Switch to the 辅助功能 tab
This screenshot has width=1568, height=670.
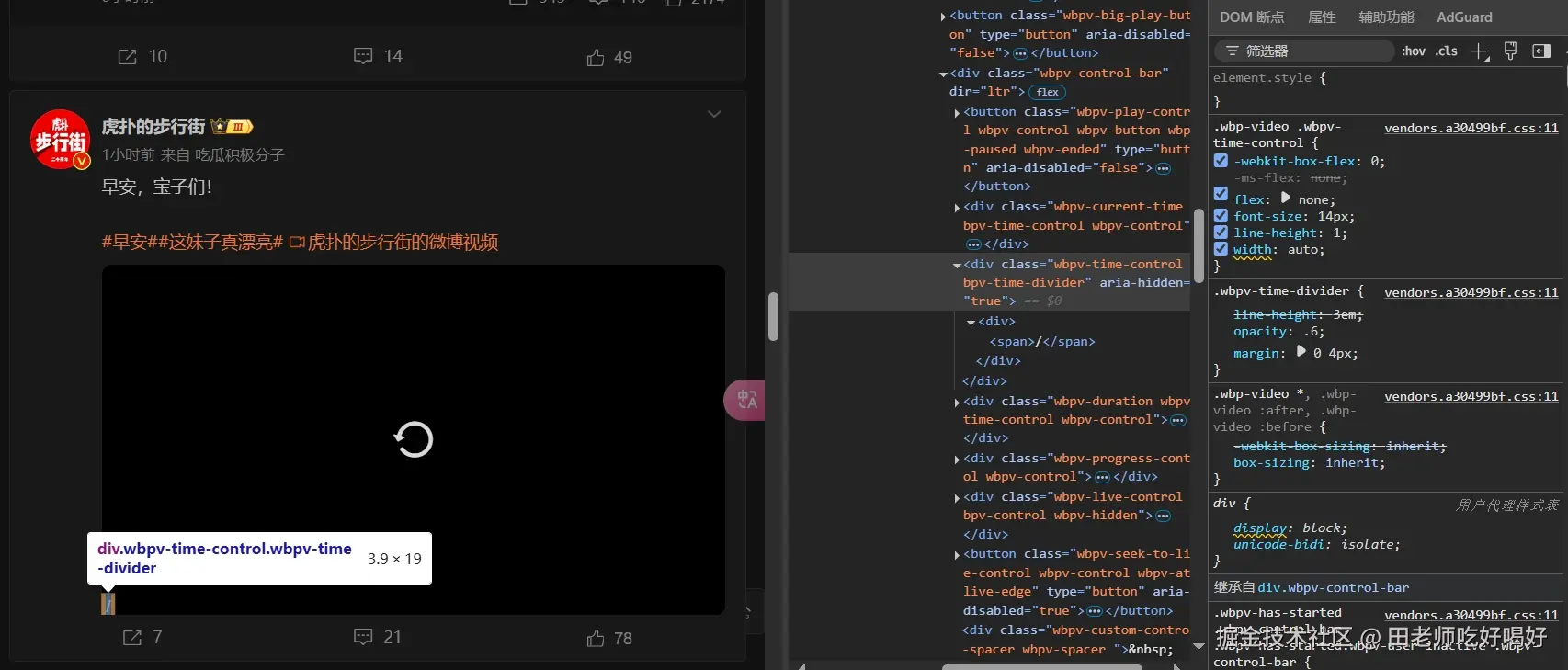click(1387, 17)
